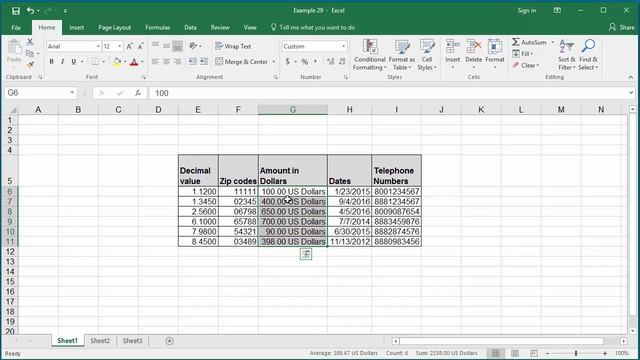This screenshot has width=640, height=360.
Task: Toggle Wrap Text
Action: [233, 46]
